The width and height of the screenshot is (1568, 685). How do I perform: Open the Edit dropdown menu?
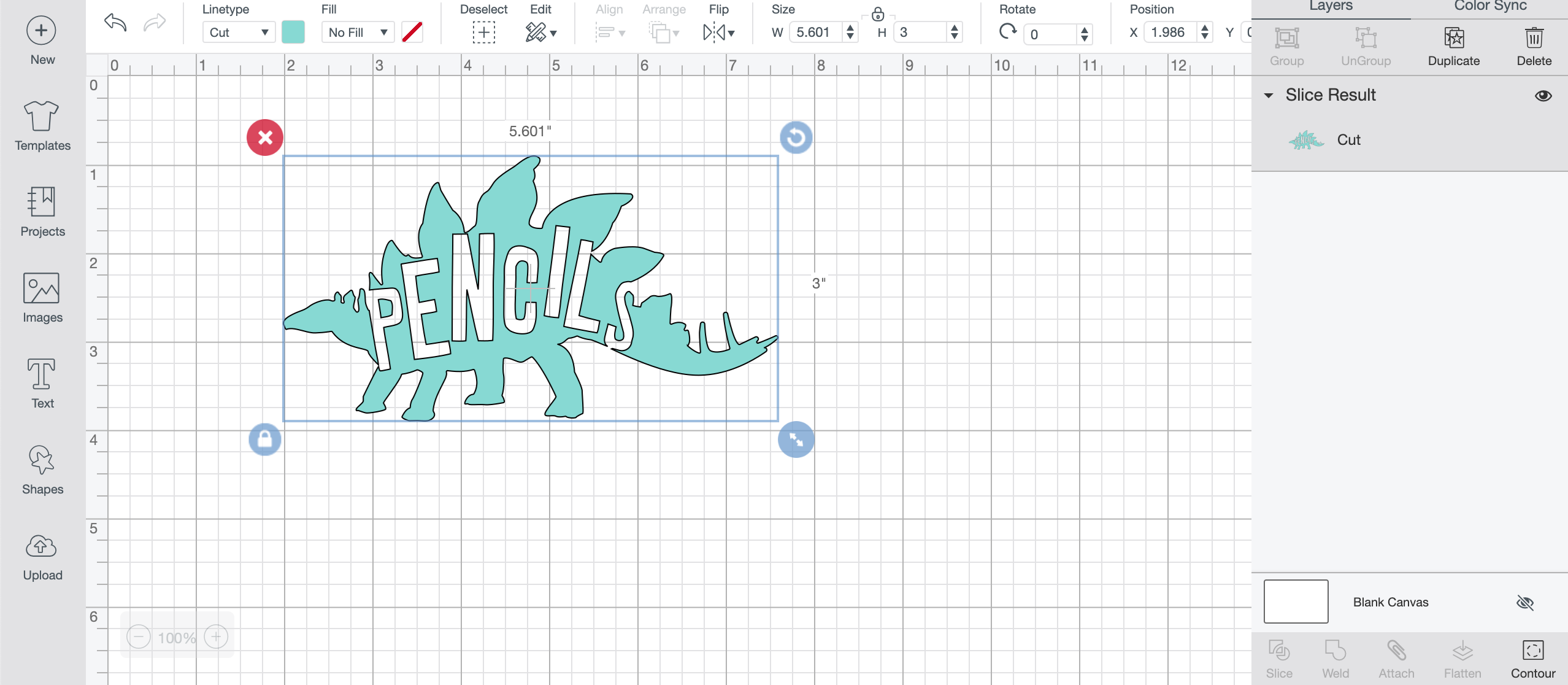[540, 32]
